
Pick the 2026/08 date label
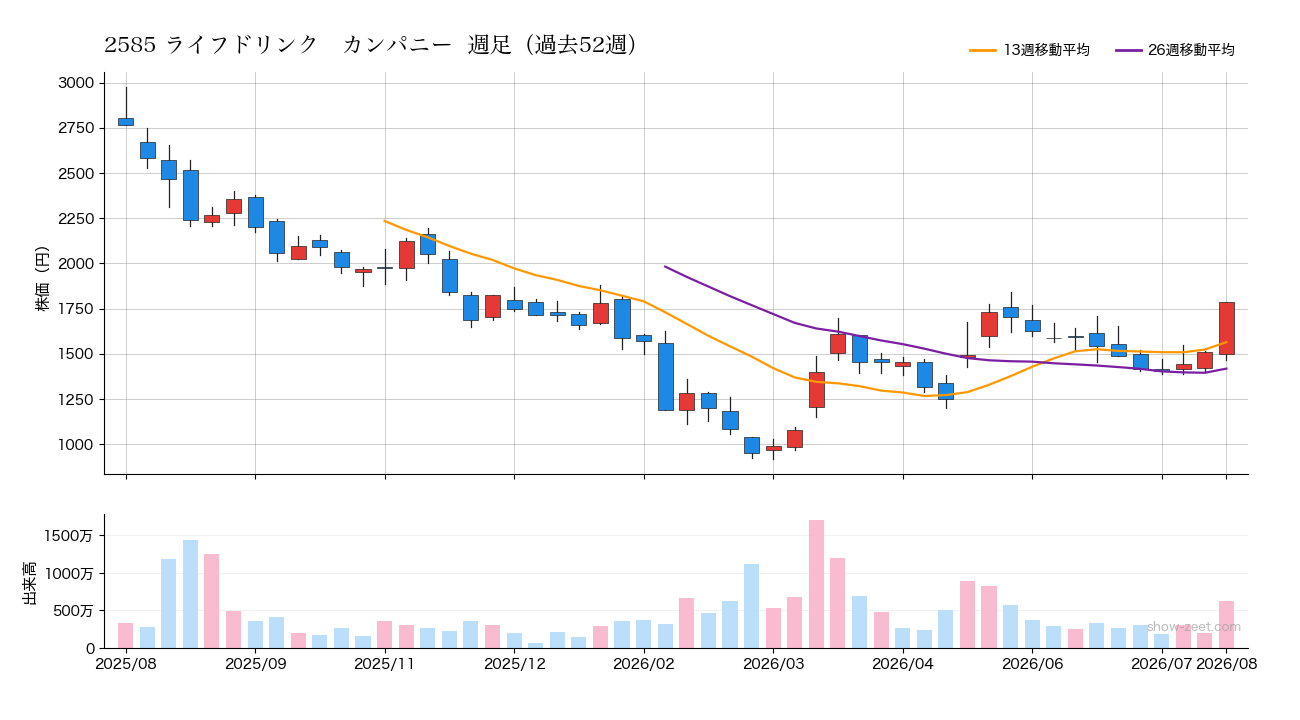pos(1227,663)
